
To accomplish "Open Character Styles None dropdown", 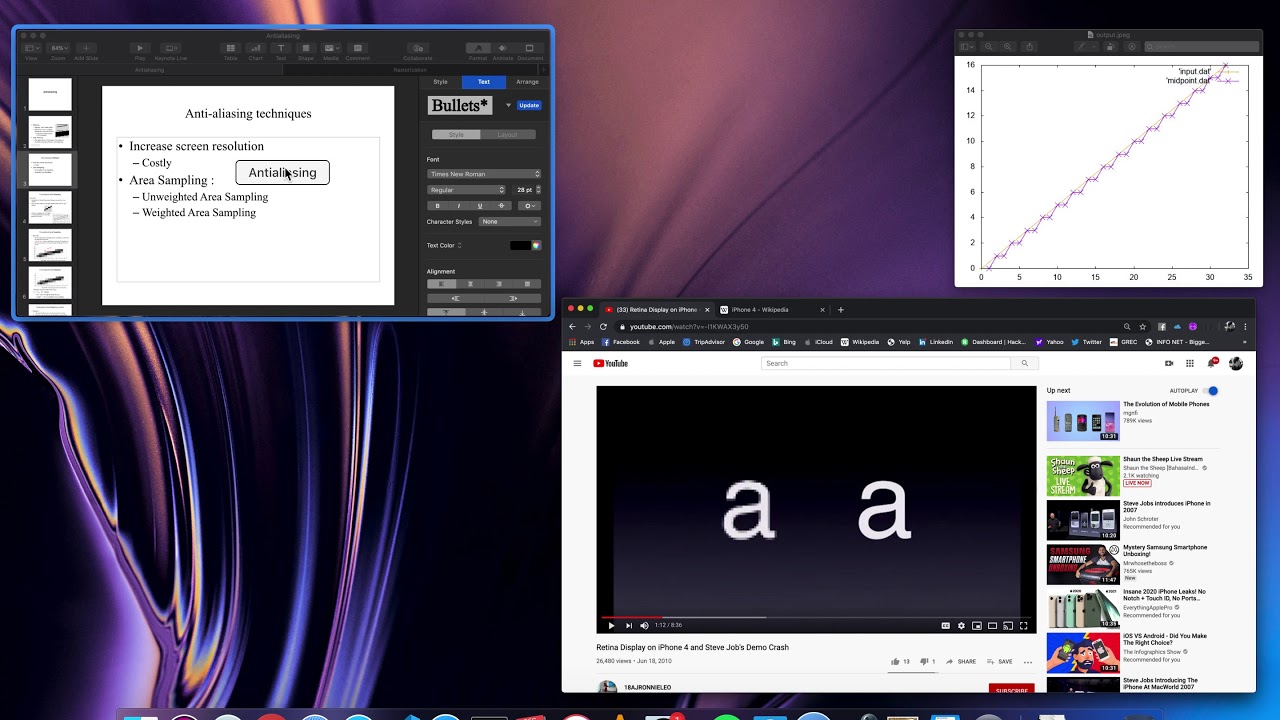I will tap(510, 222).
